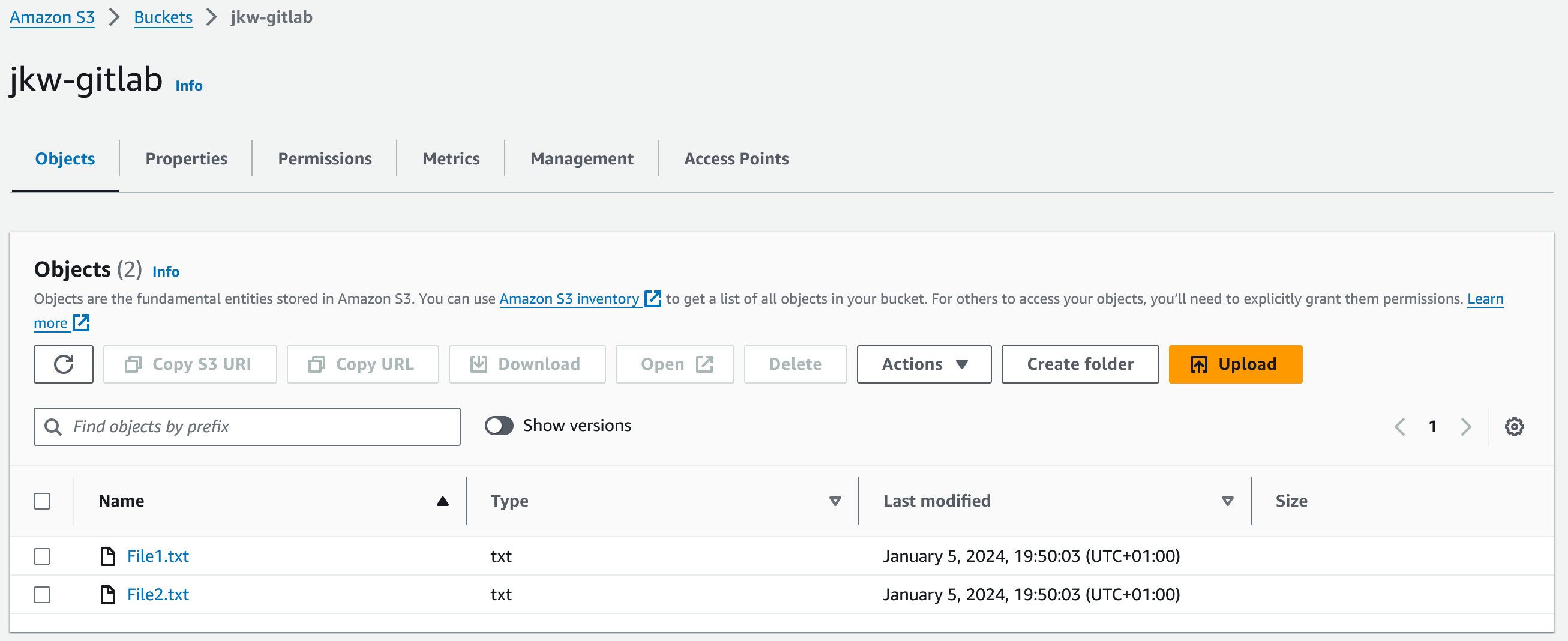Check the File1.txt row checkbox
Viewport: 1568px width, 641px height.
tap(42, 556)
